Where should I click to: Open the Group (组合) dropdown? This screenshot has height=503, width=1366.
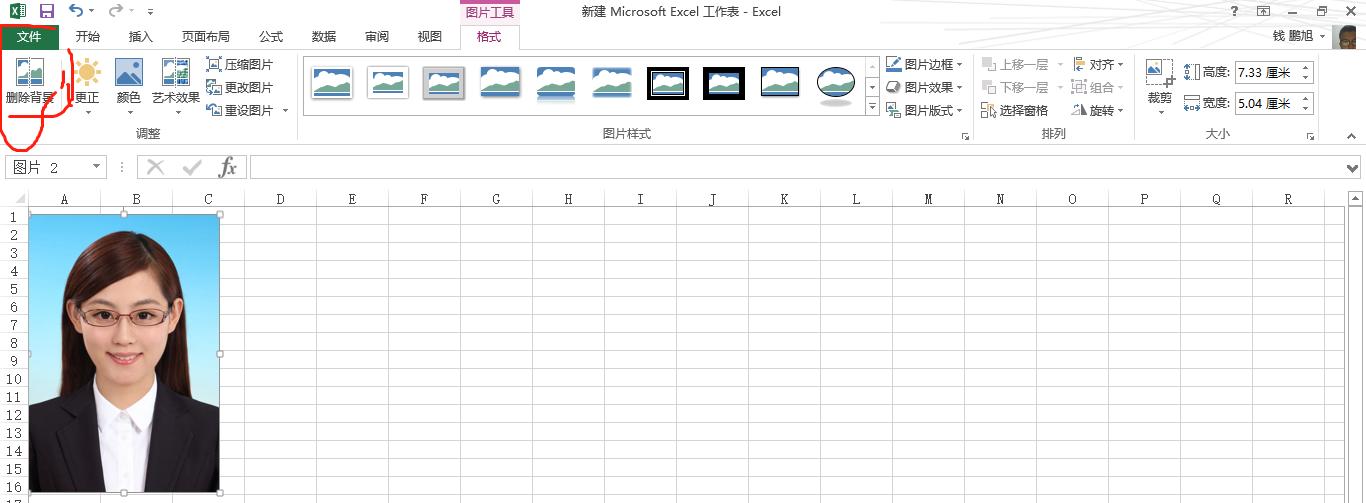tap(1098, 87)
